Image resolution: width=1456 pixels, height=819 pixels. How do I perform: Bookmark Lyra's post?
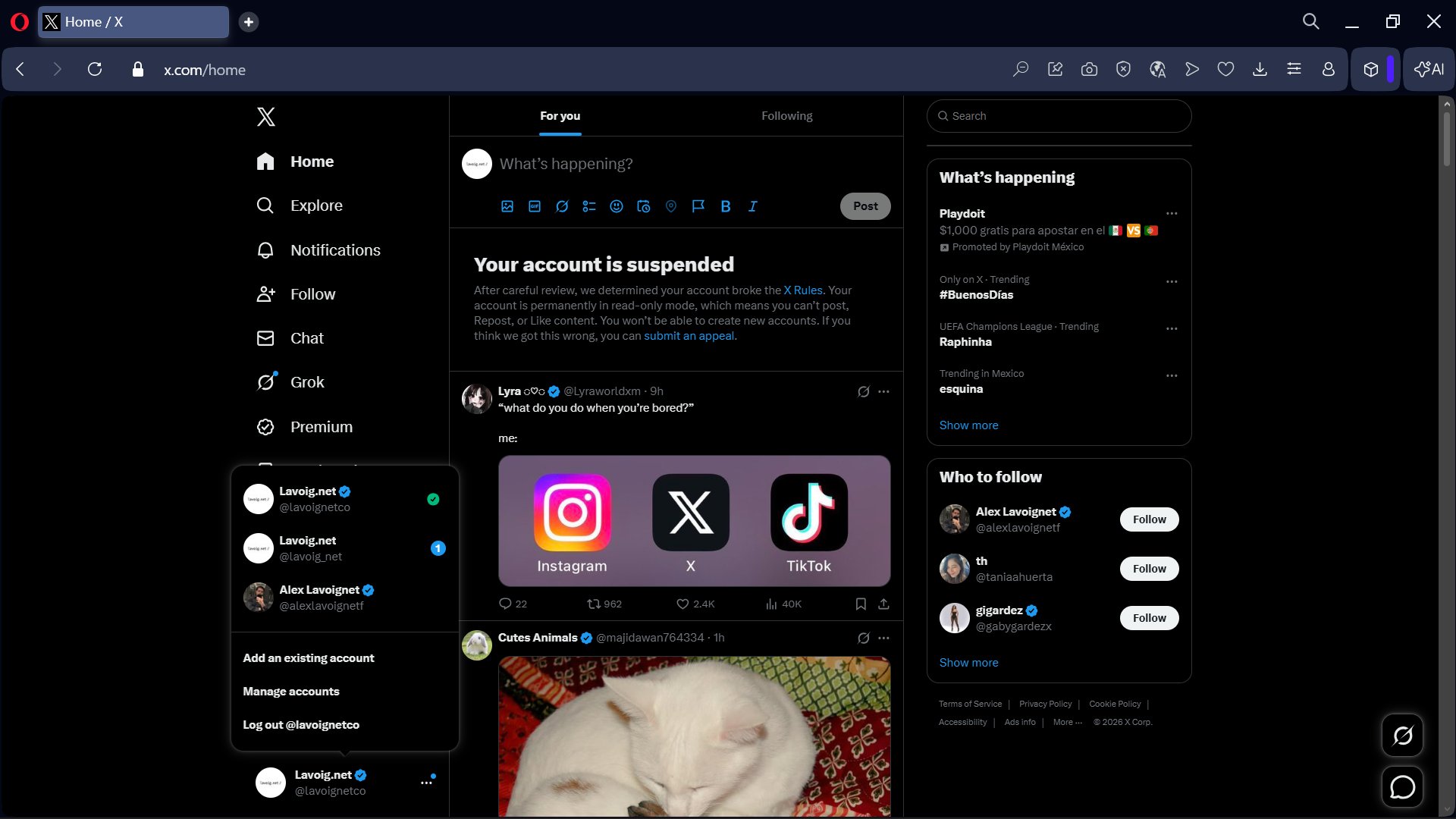[x=861, y=604]
